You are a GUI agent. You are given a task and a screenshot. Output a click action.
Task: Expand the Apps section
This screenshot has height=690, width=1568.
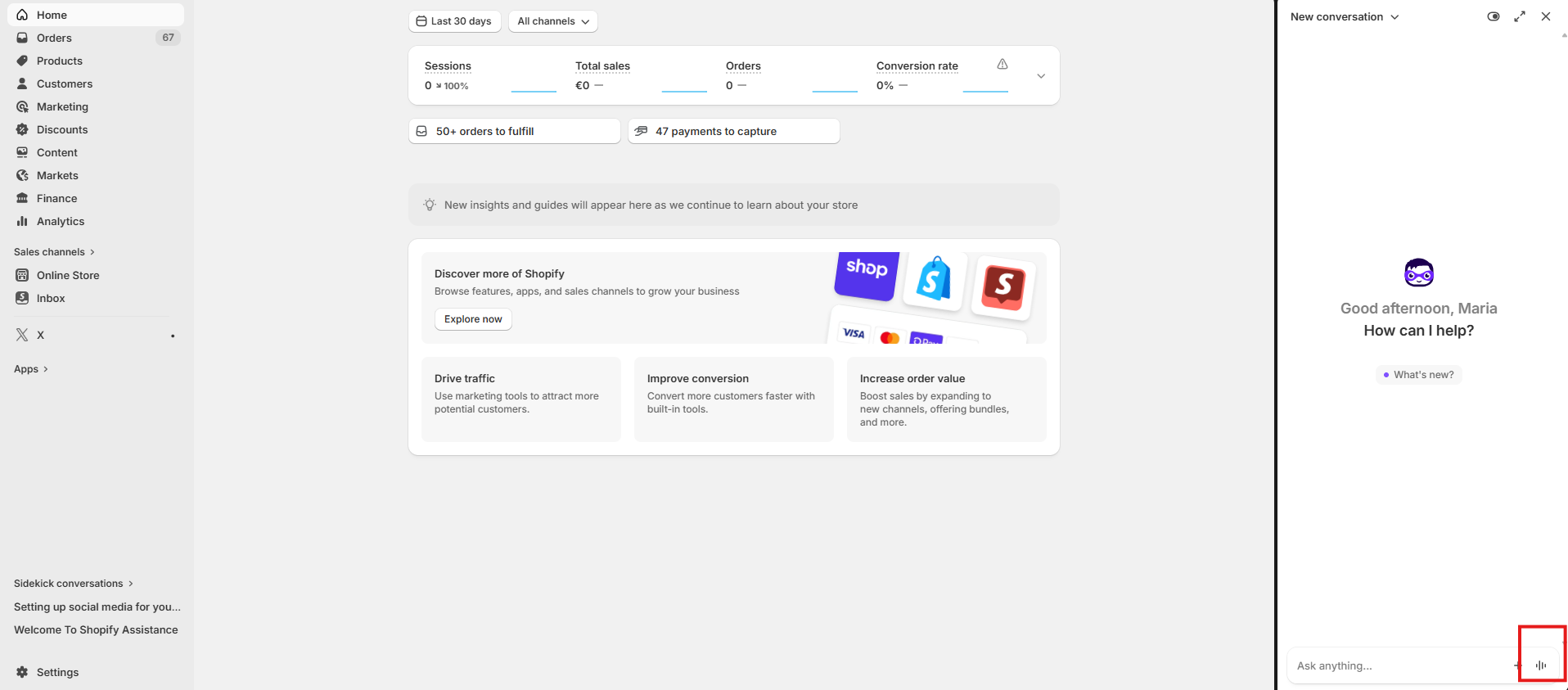31,369
